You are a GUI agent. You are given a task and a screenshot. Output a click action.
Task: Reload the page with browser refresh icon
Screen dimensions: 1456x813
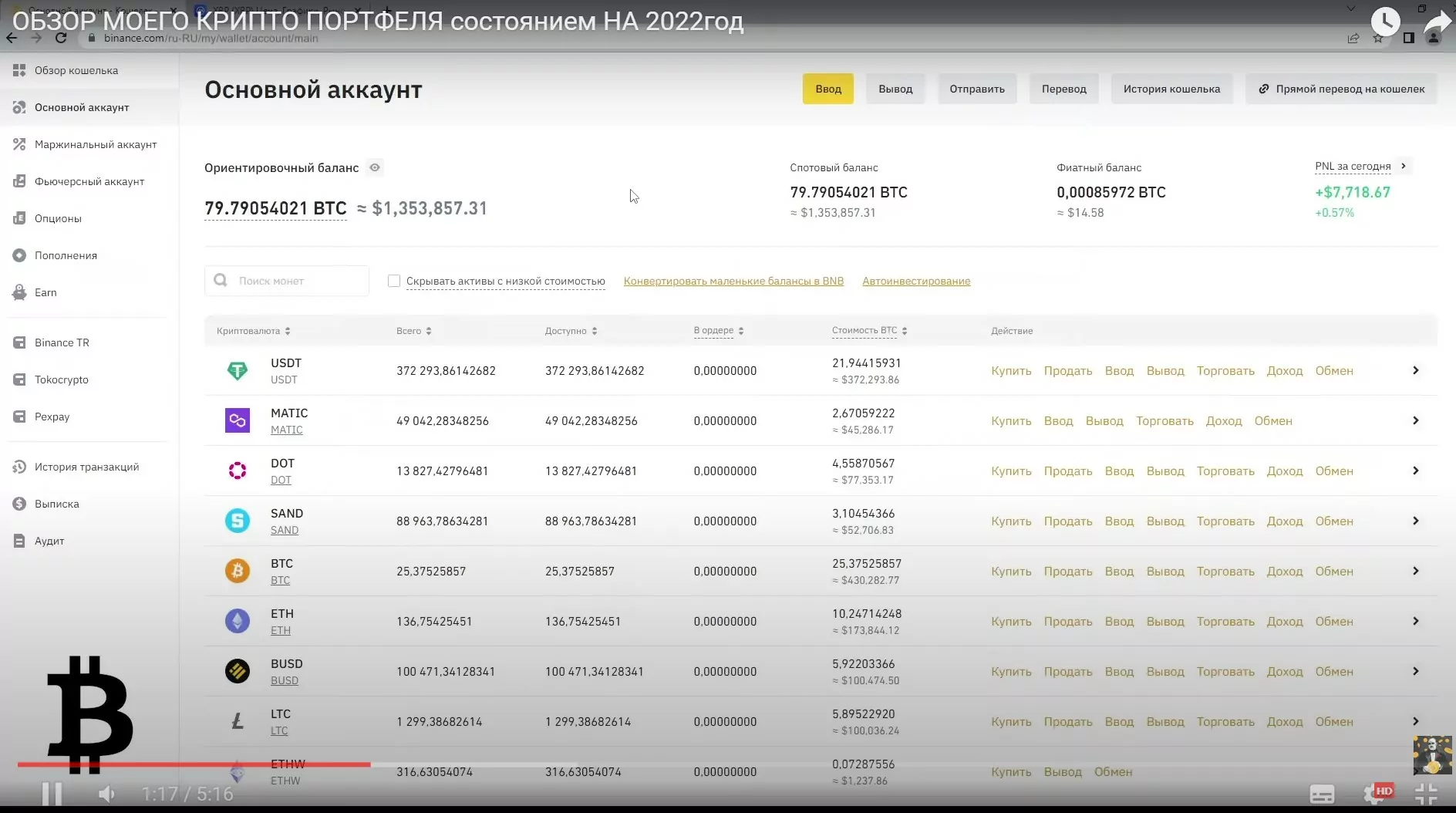pyautogui.click(x=61, y=38)
